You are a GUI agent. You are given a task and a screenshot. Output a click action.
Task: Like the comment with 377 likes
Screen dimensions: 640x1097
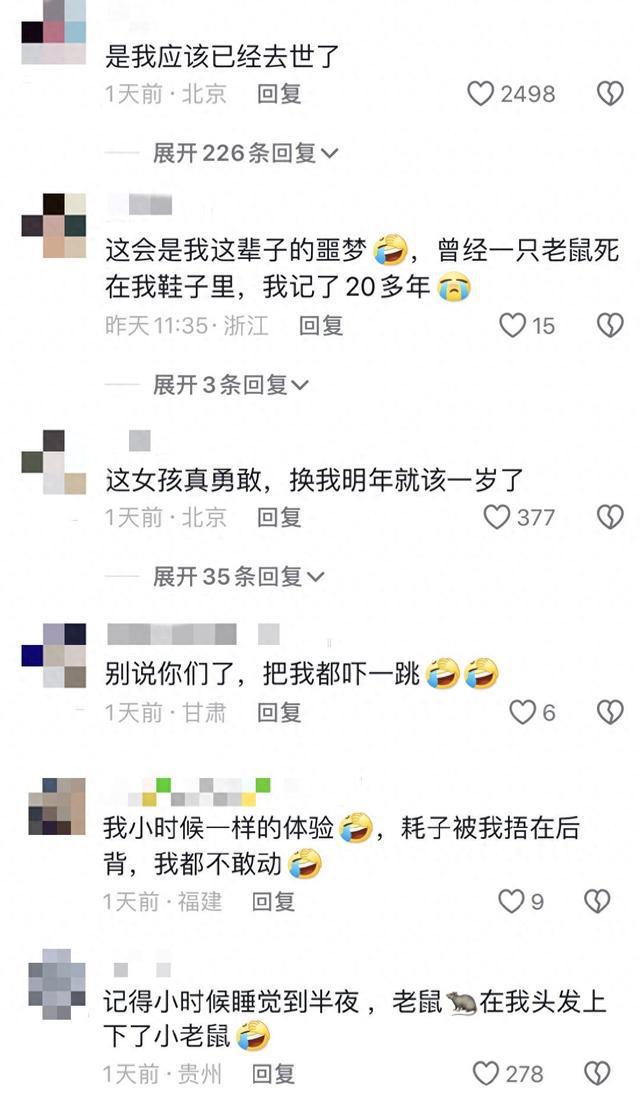[x=497, y=518]
